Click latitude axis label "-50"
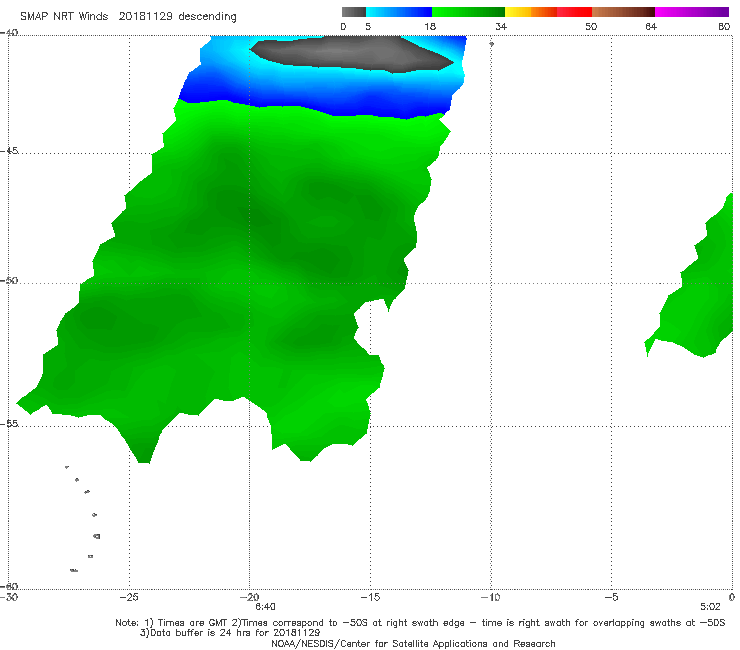Viewport: 740px width, 650px height. (x=9, y=280)
